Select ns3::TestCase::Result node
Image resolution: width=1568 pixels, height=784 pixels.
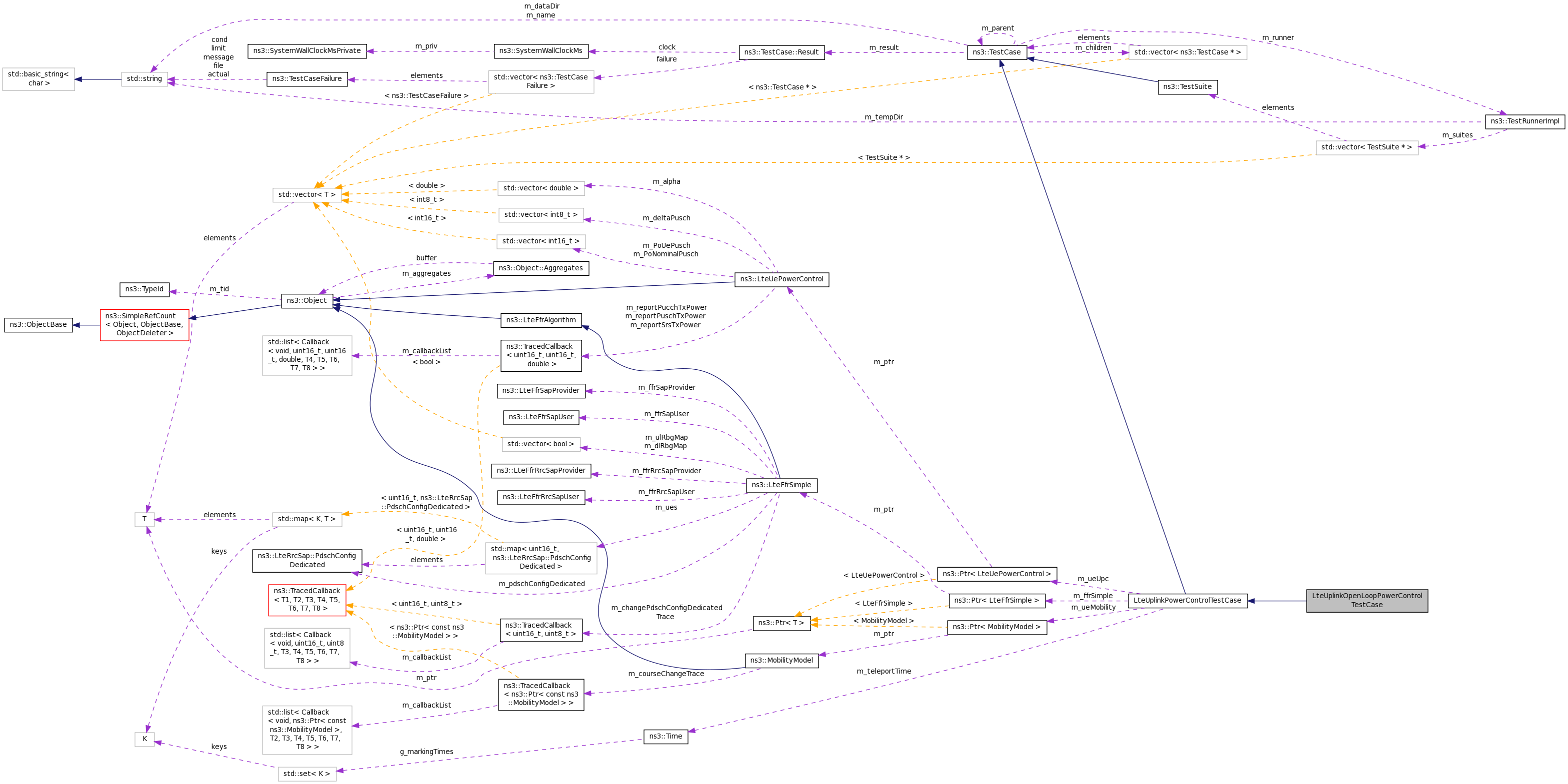point(781,52)
